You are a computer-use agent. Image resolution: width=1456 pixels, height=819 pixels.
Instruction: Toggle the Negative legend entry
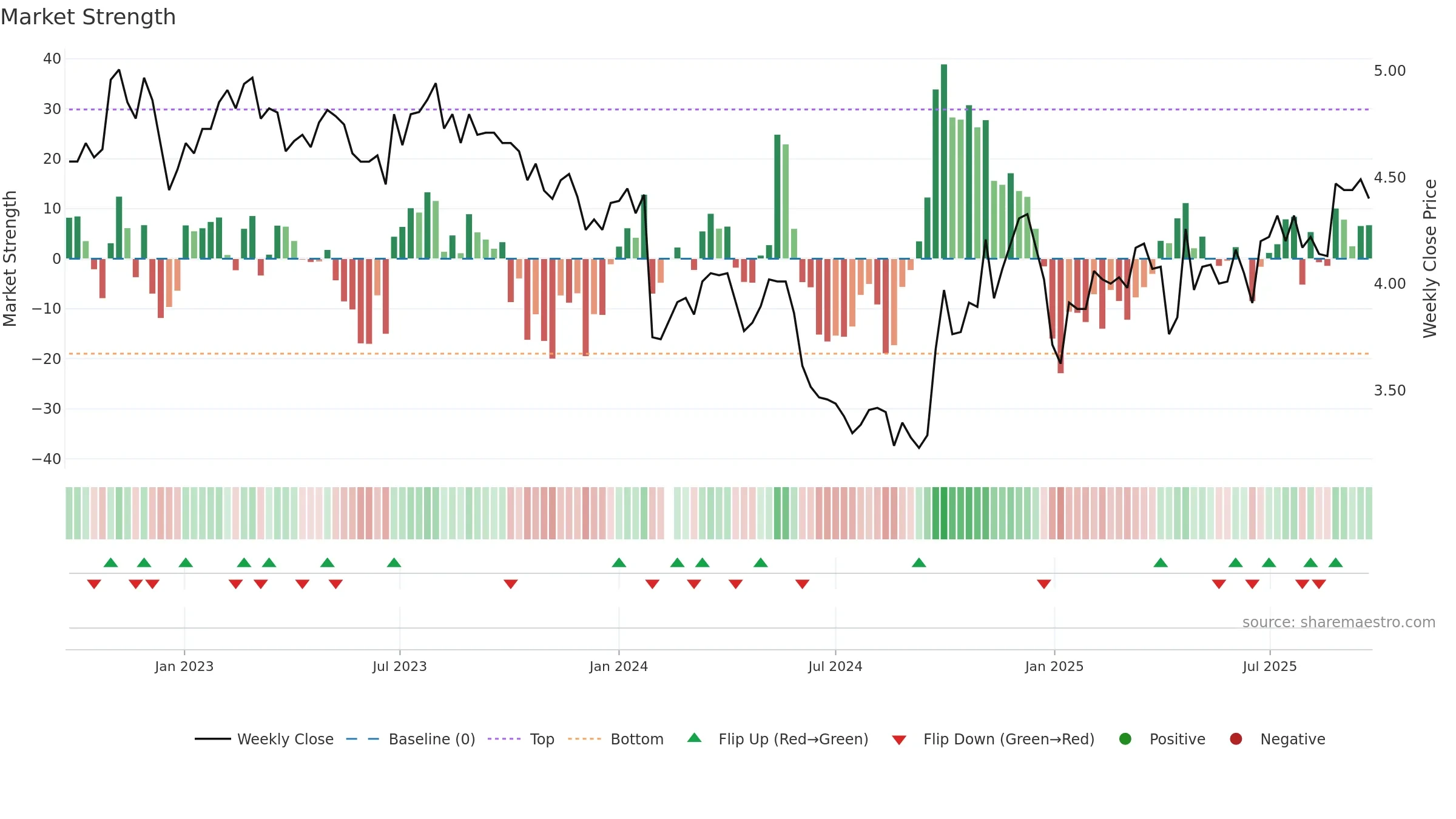[1277, 739]
